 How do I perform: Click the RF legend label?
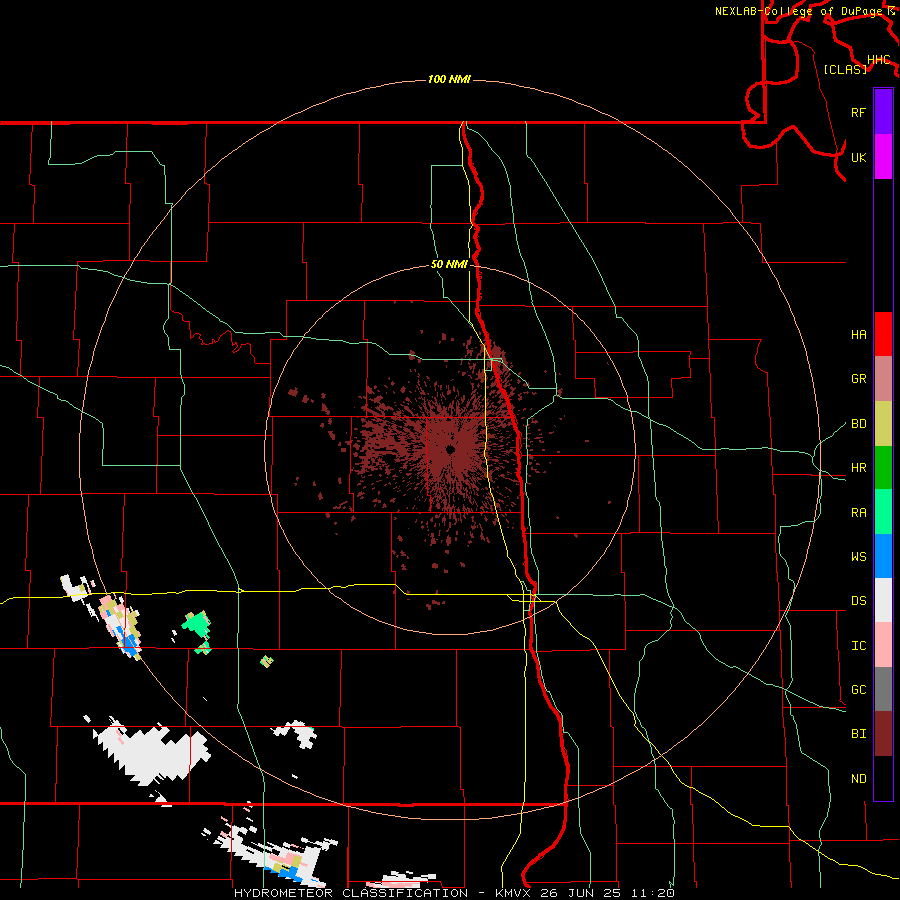858,112
